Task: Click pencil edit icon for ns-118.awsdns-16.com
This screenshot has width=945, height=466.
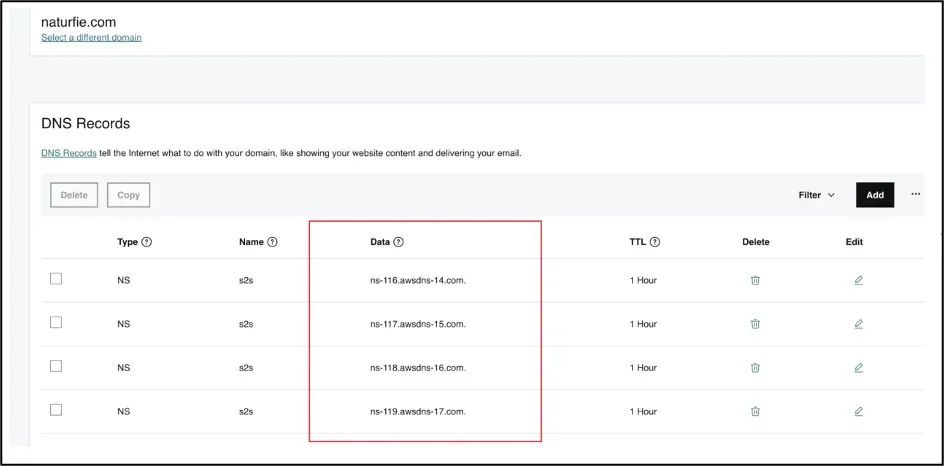Action: coord(859,368)
